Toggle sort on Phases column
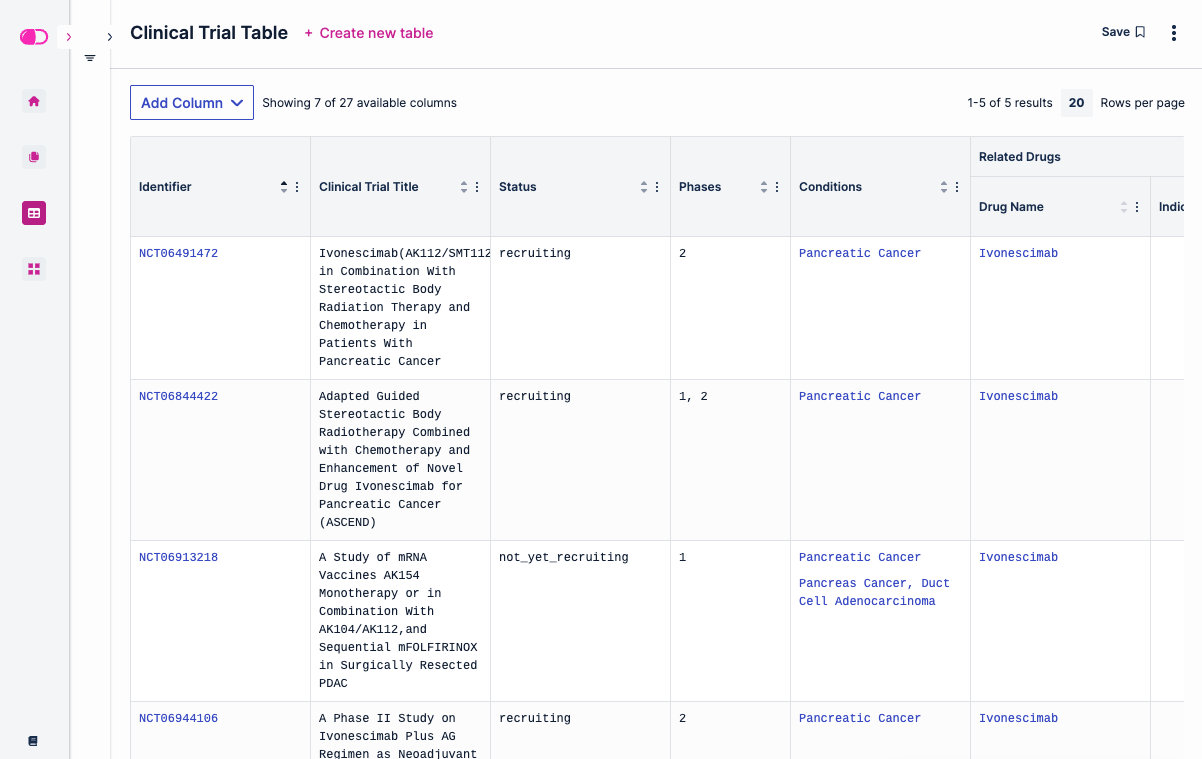1202x759 pixels. tap(764, 187)
